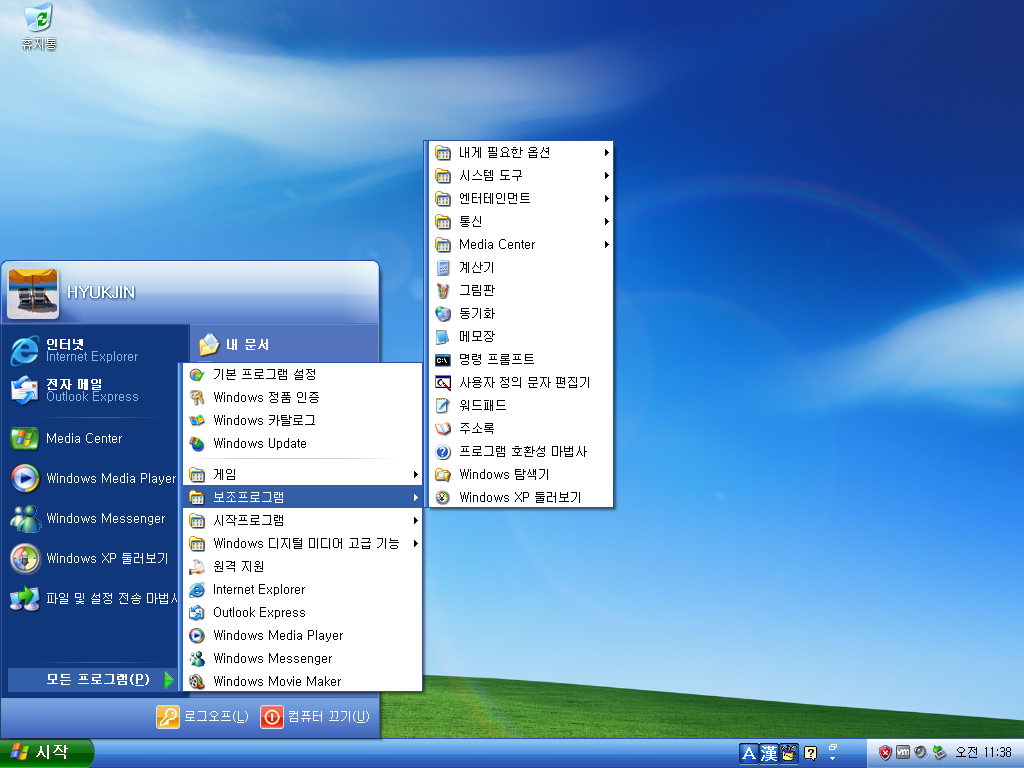
Task: Launch Media Center from left start panel
Action: pyautogui.click(x=91, y=438)
